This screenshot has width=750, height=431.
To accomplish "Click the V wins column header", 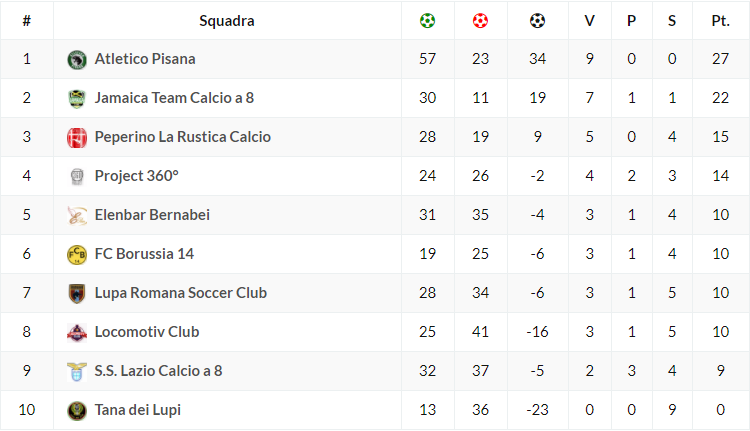I will point(589,20).
